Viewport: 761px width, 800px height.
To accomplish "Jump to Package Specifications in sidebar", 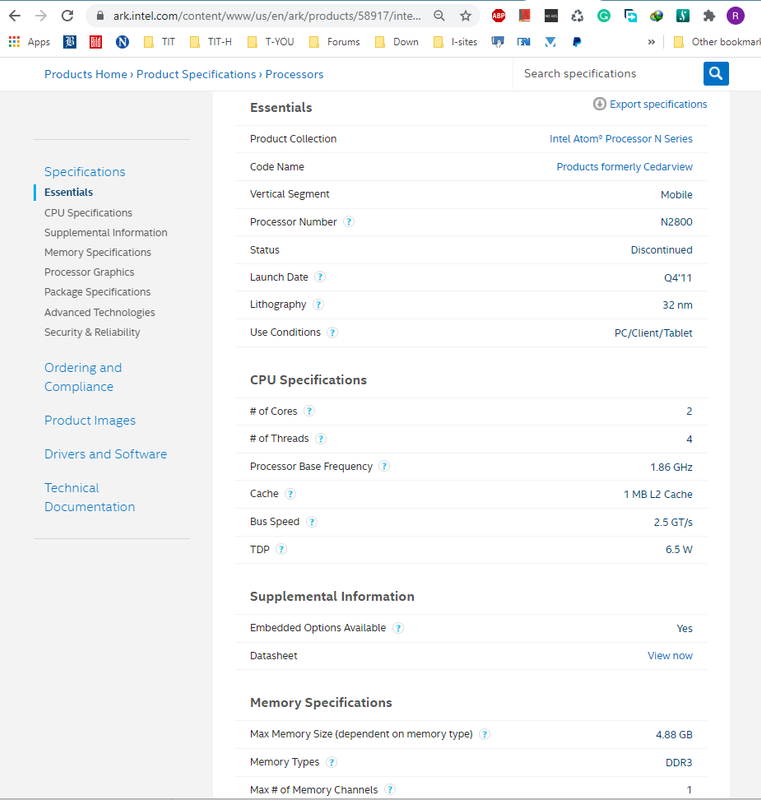I will [x=97, y=292].
